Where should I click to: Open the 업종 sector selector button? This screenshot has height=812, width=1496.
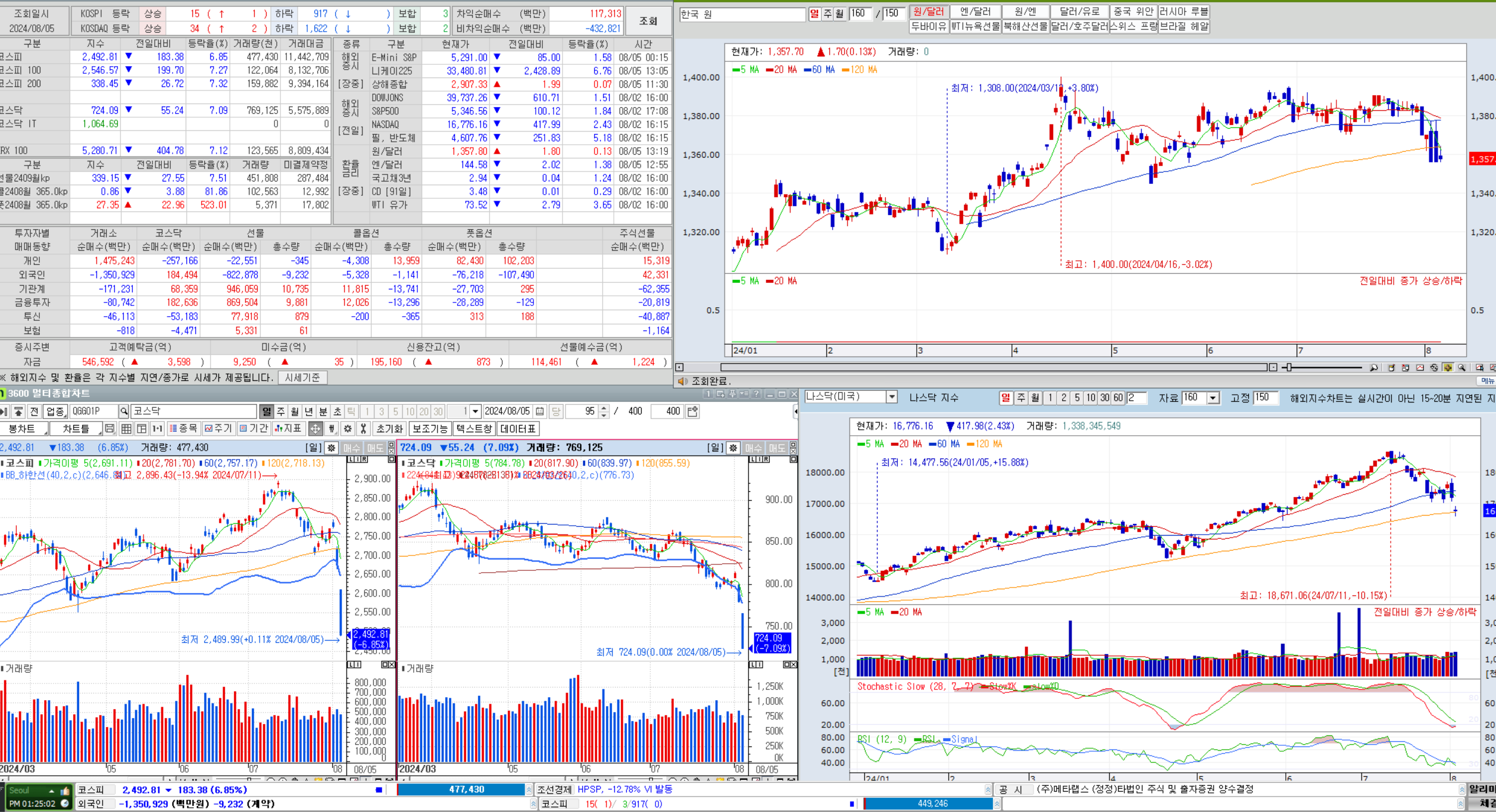click(x=55, y=411)
